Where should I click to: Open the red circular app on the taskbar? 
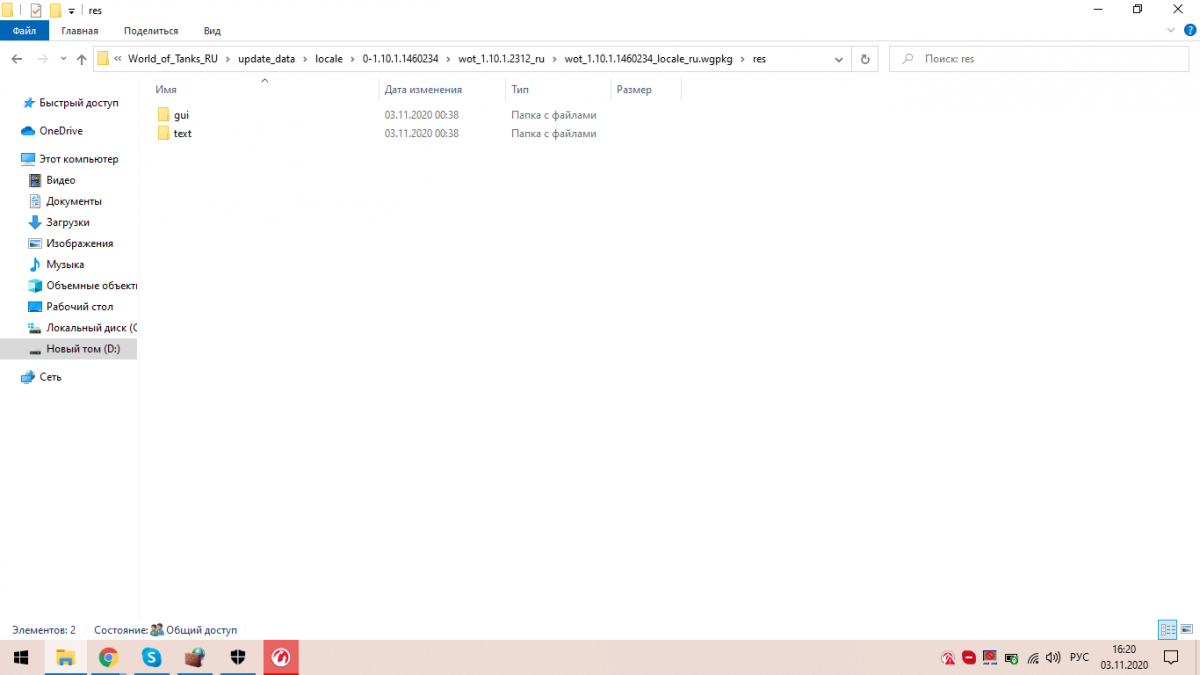pos(281,657)
